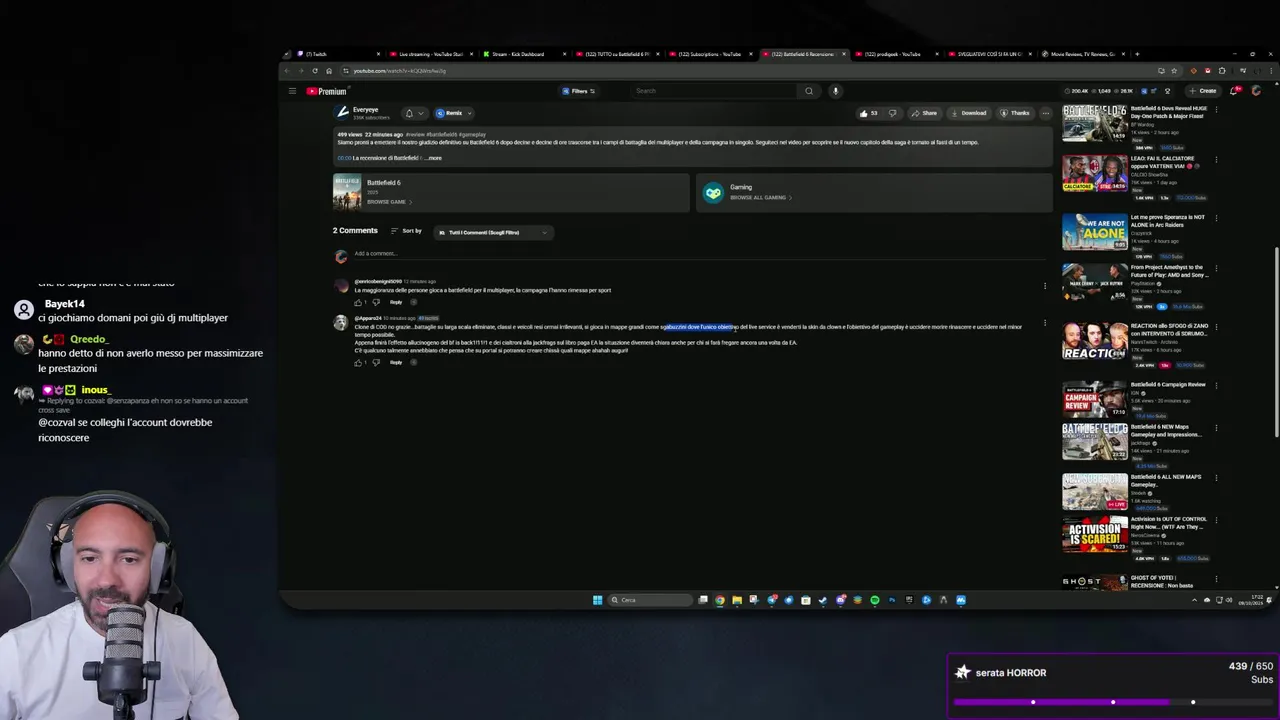Click the Create button
This screenshot has width=1280, height=720.
[x=1204, y=91]
